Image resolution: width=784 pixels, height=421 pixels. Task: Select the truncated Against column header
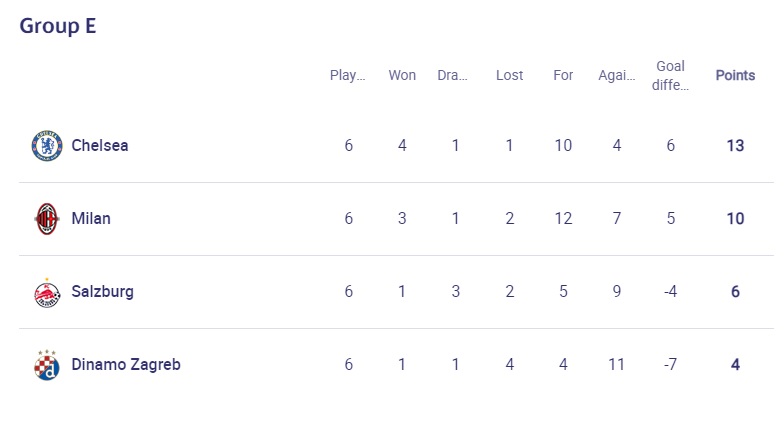tap(617, 76)
